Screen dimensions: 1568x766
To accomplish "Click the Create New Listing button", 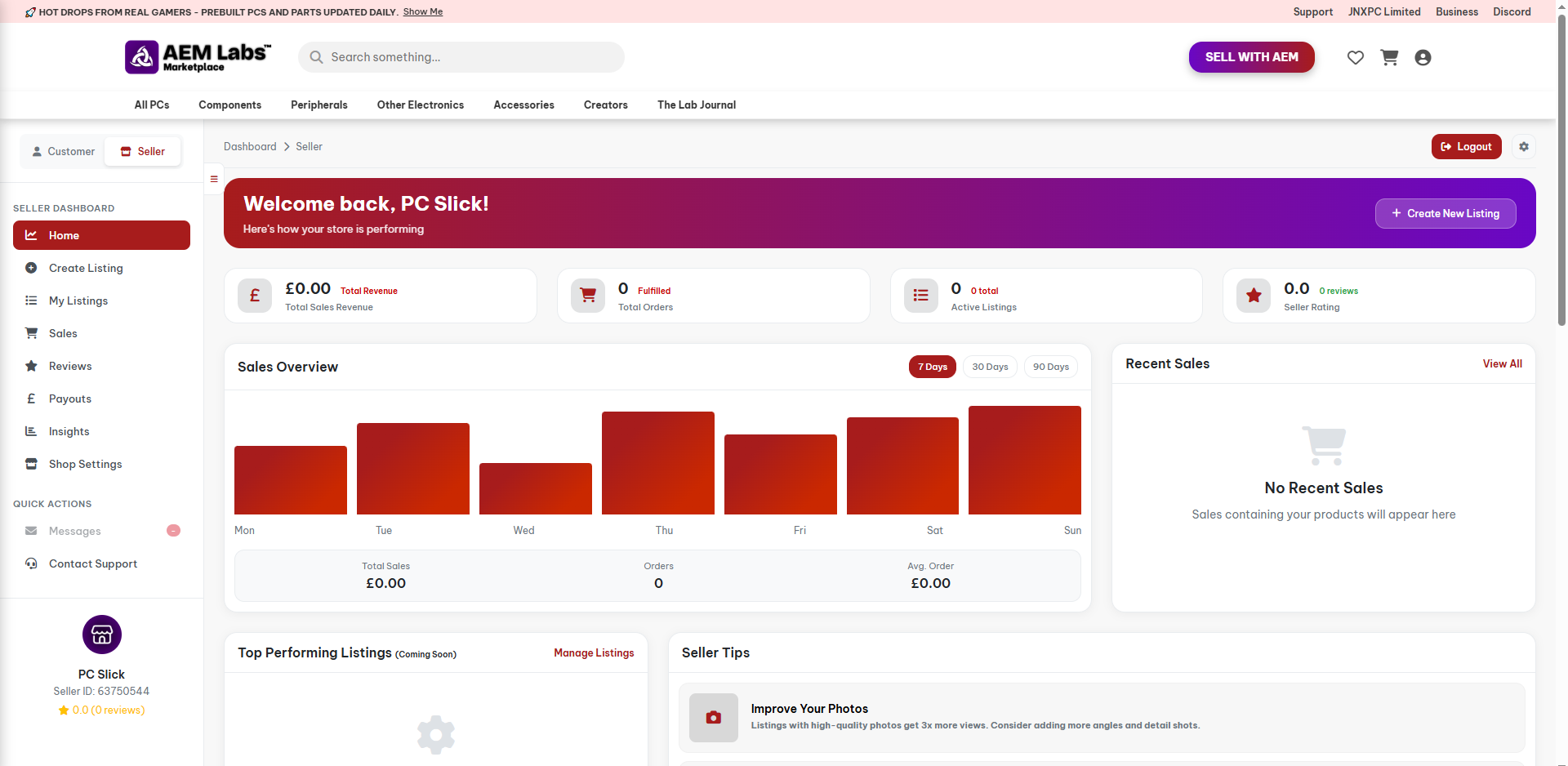I will coord(1445,213).
